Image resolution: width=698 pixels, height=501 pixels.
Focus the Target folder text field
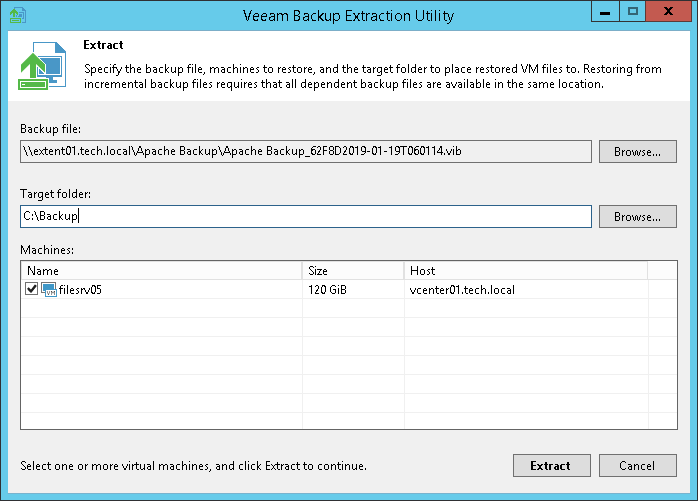pyautogui.click(x=305, y=216)
